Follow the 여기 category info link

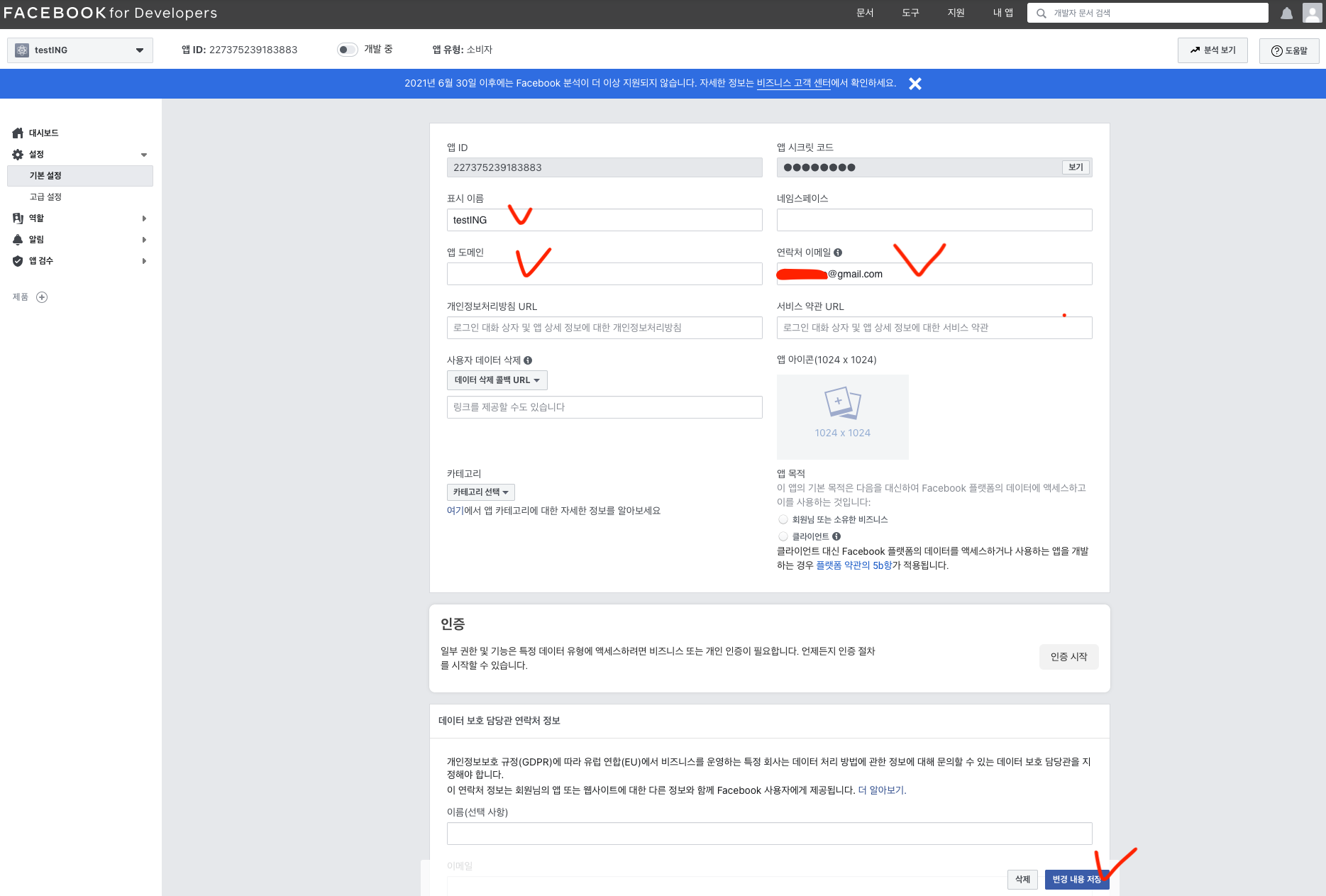455,511
